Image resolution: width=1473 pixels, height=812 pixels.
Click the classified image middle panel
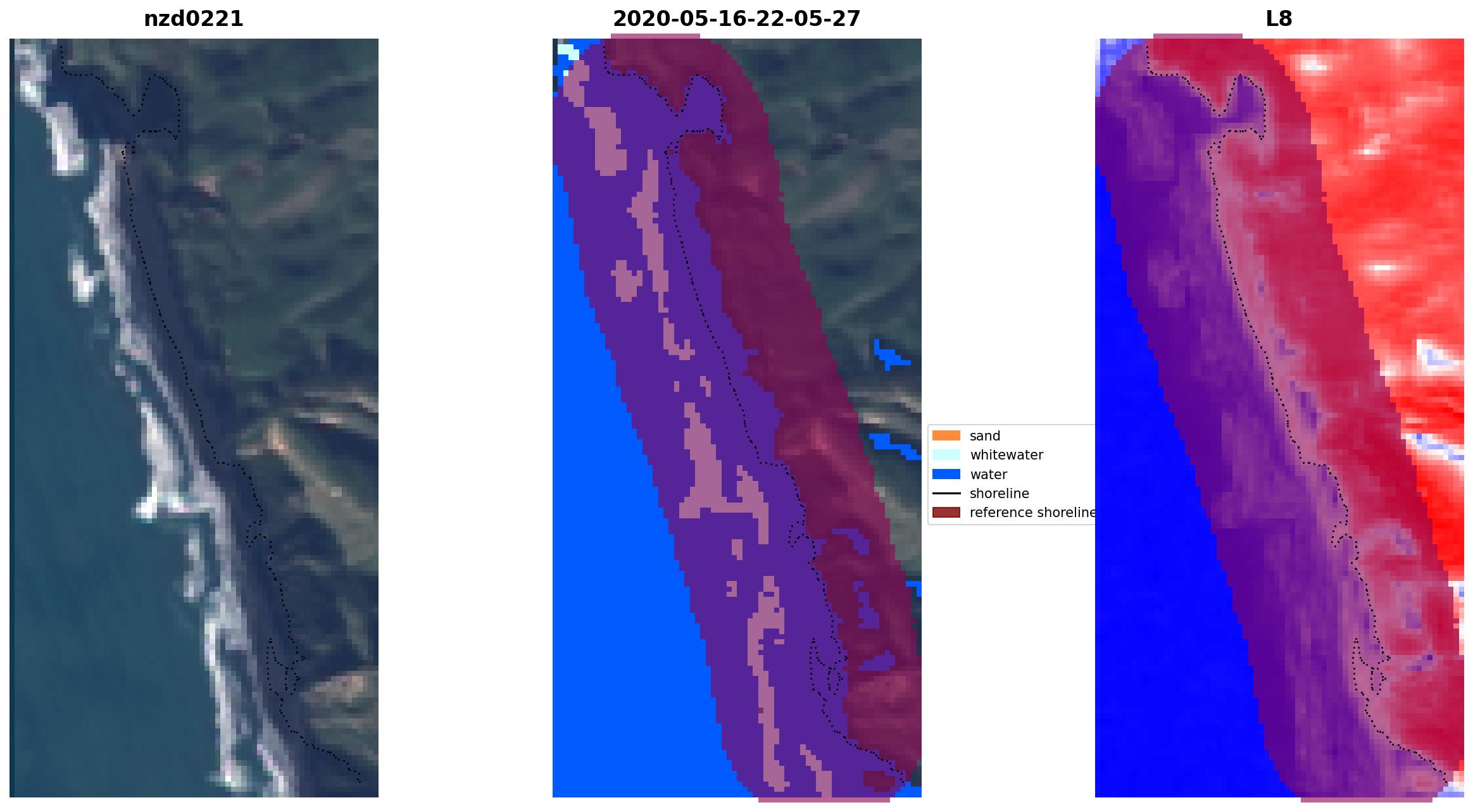click(736, 418)
